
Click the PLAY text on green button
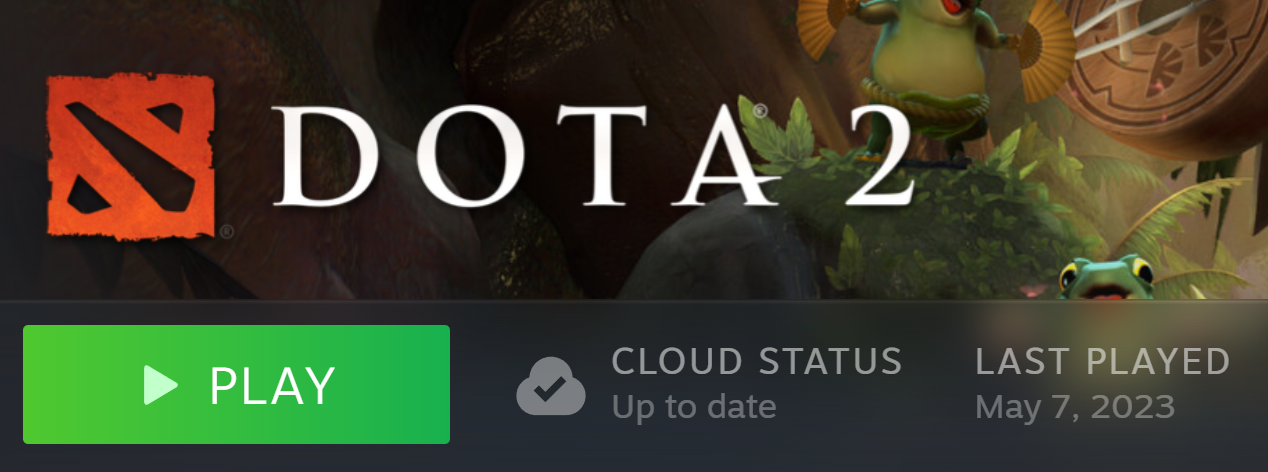coord(272,385)
